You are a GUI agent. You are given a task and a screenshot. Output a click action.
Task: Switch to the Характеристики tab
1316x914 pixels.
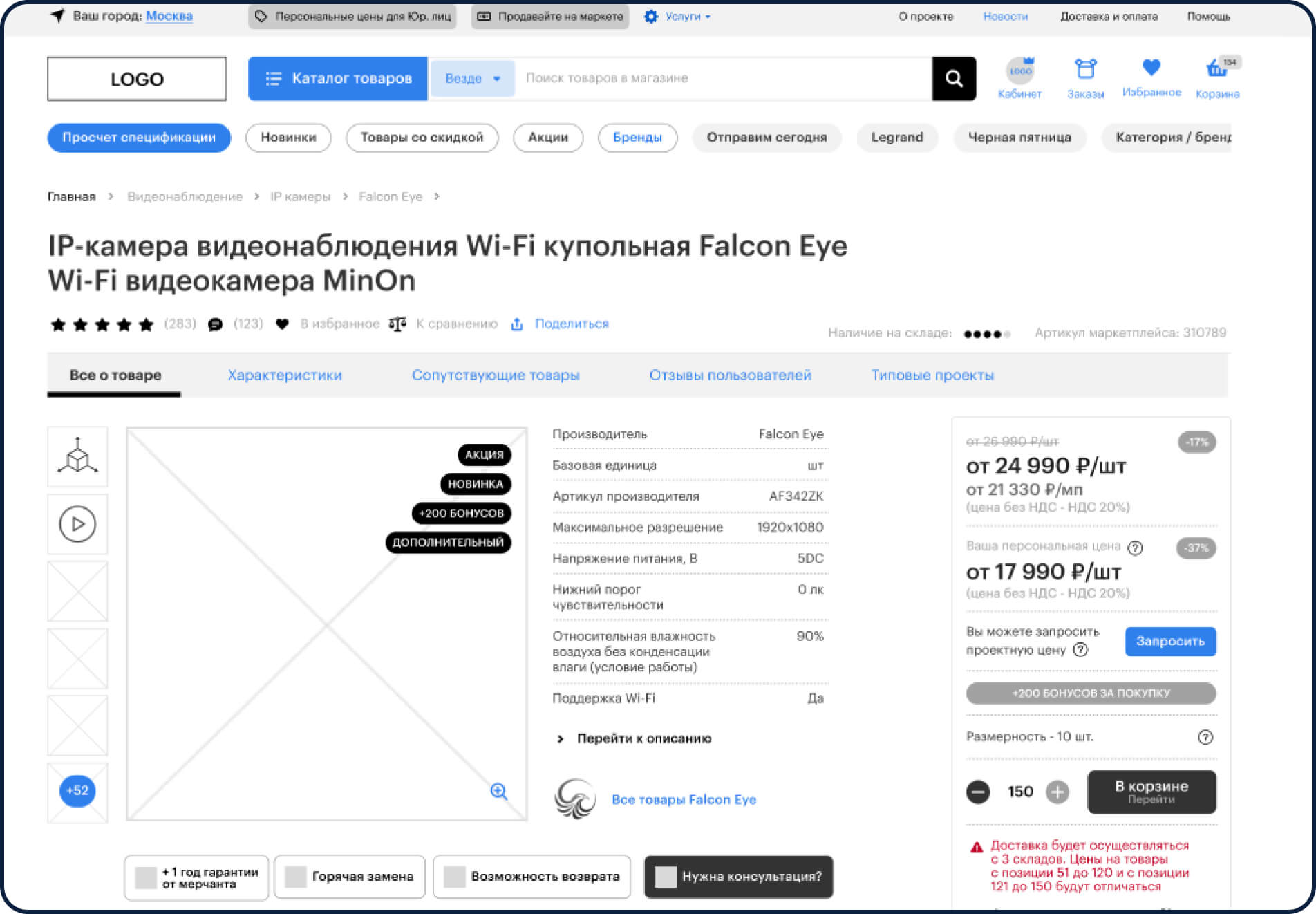point(285,375)
